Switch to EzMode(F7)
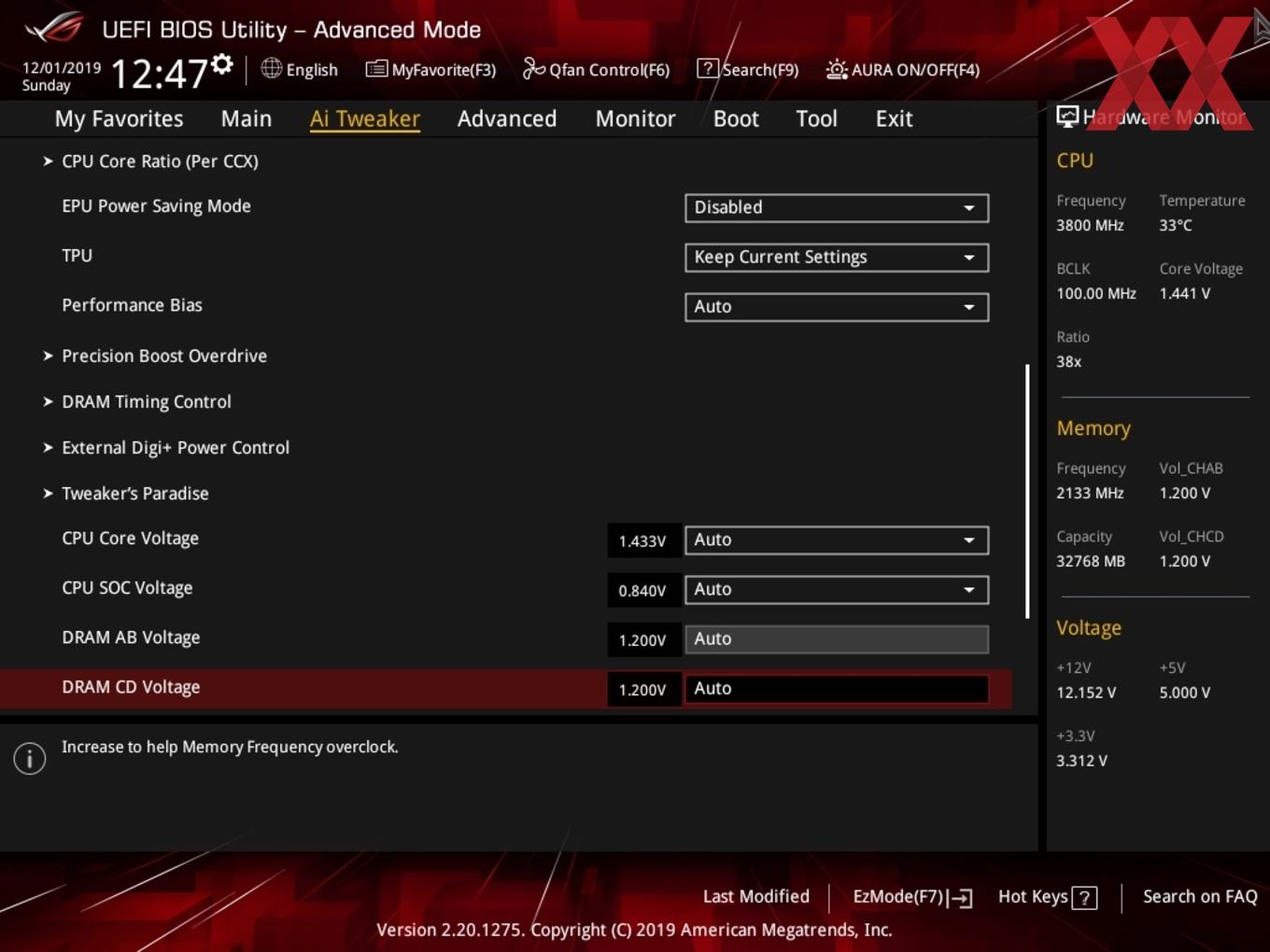Viewport: 1270px width, 952px height. tap(912, 897)
